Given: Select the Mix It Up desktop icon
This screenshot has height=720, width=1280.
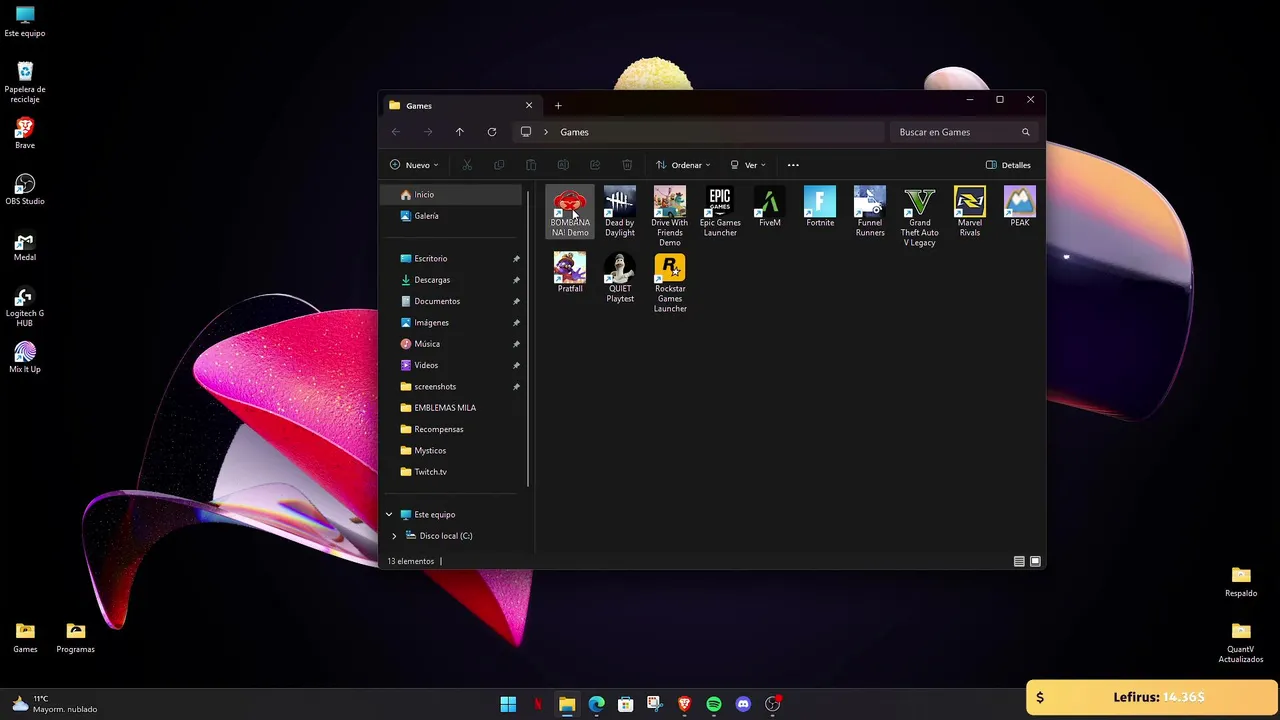Looking at the screenshot, I should click(25, 358).
